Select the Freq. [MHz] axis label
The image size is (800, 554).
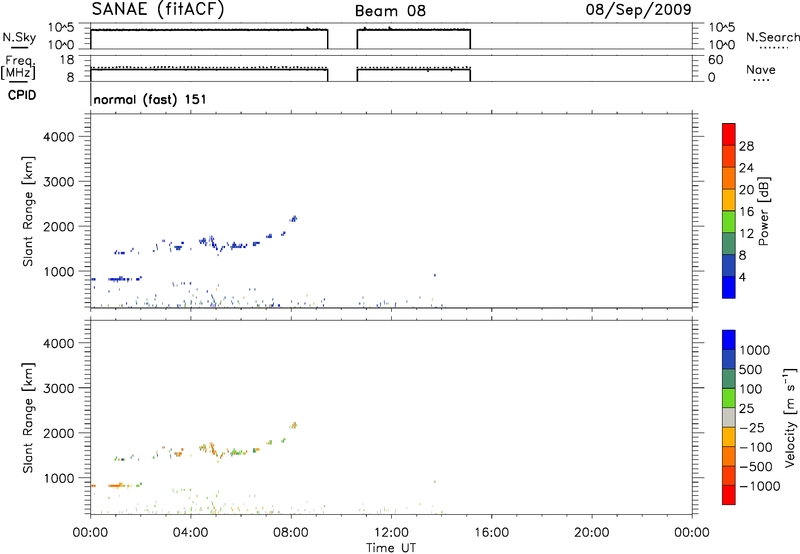point(18,68)
